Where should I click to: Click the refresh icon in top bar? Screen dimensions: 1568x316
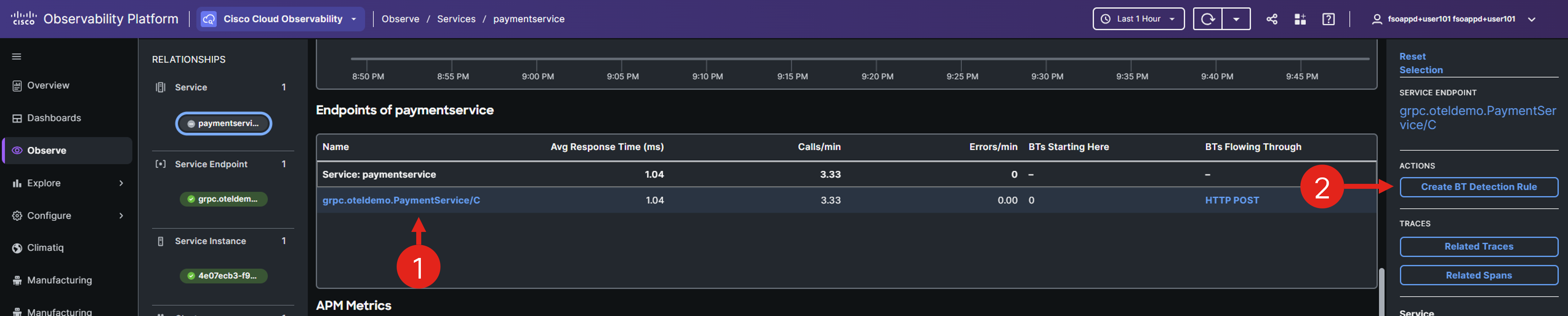pyautogui.click(x=1207, y=19)
